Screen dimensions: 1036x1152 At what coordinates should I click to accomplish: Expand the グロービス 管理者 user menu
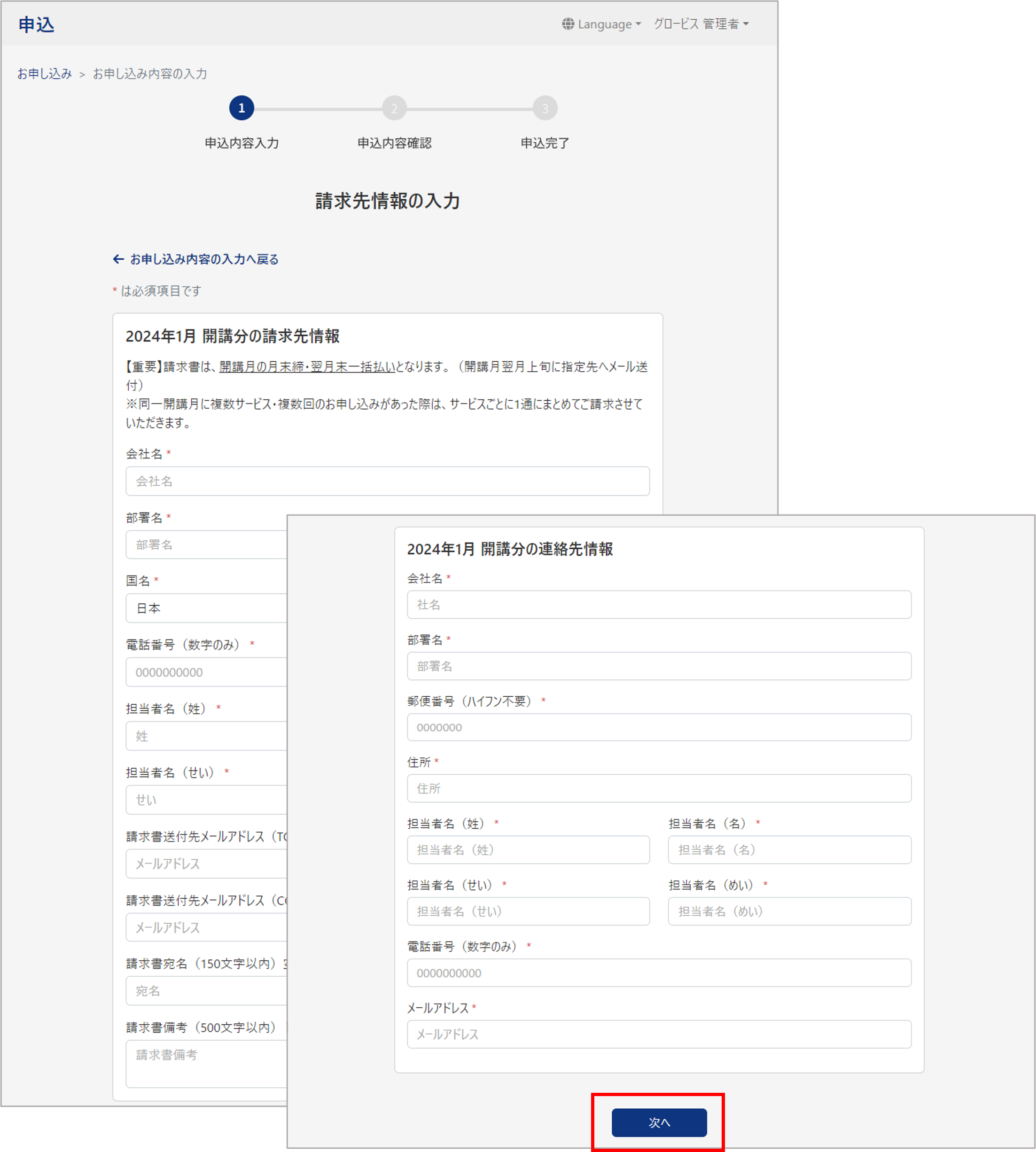pos(701,24)
